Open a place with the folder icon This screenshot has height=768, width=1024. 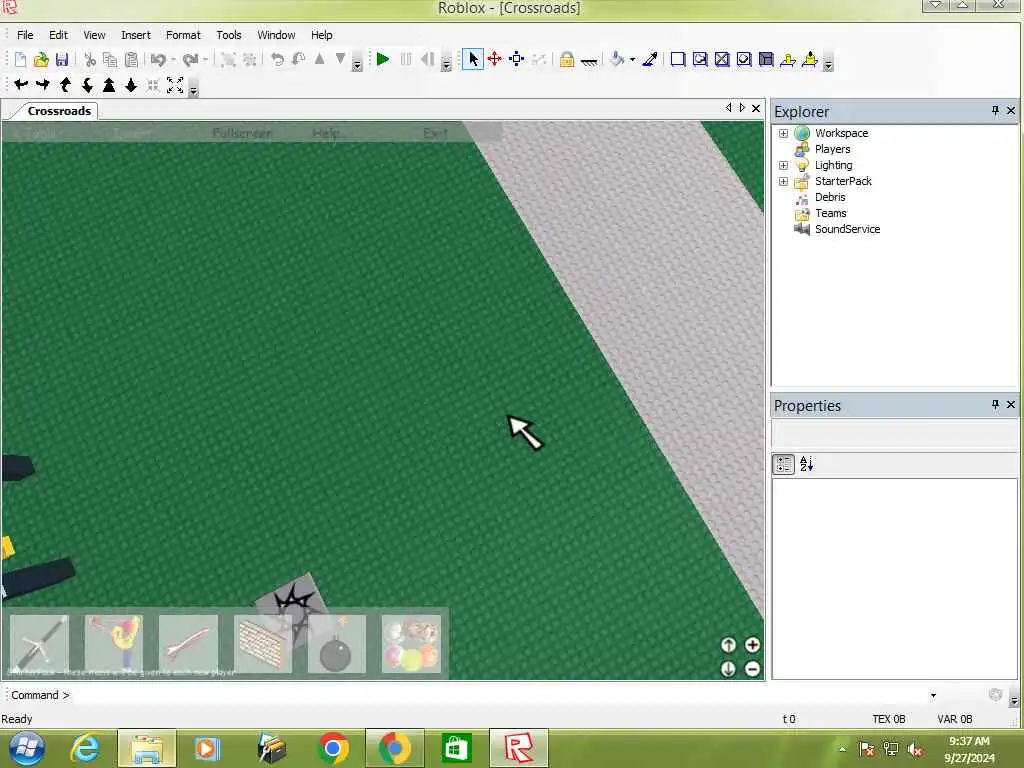[41, 59]
